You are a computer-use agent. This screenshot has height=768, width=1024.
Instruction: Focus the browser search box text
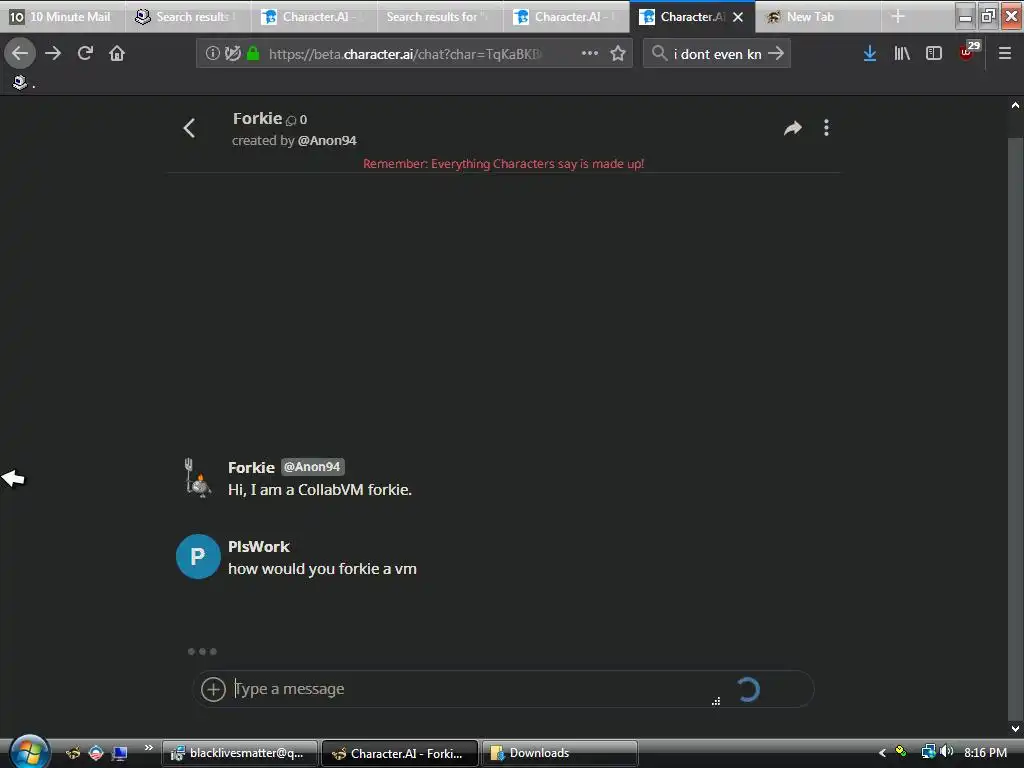point(717,54)
